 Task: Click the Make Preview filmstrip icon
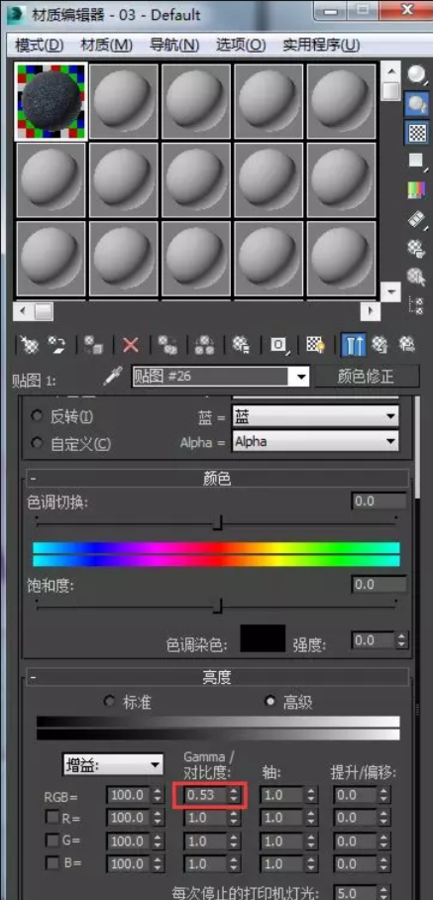tap(417, 219)
